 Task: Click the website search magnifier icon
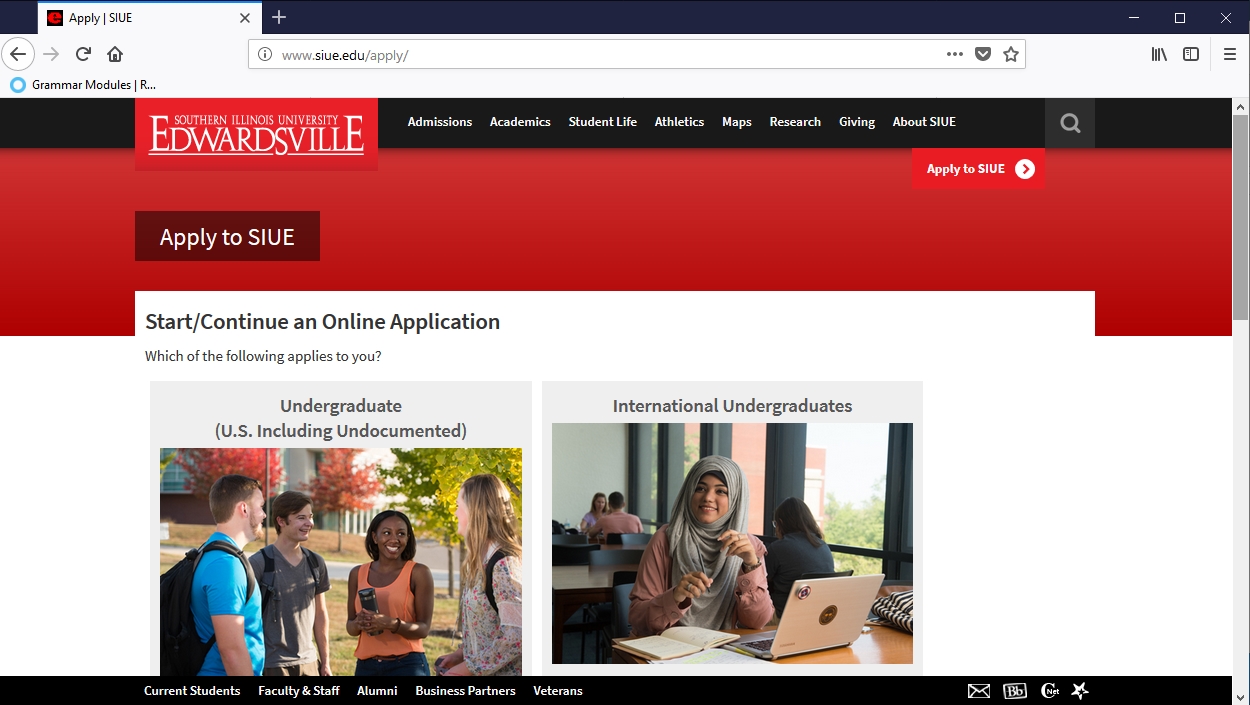coord(1070,123)
